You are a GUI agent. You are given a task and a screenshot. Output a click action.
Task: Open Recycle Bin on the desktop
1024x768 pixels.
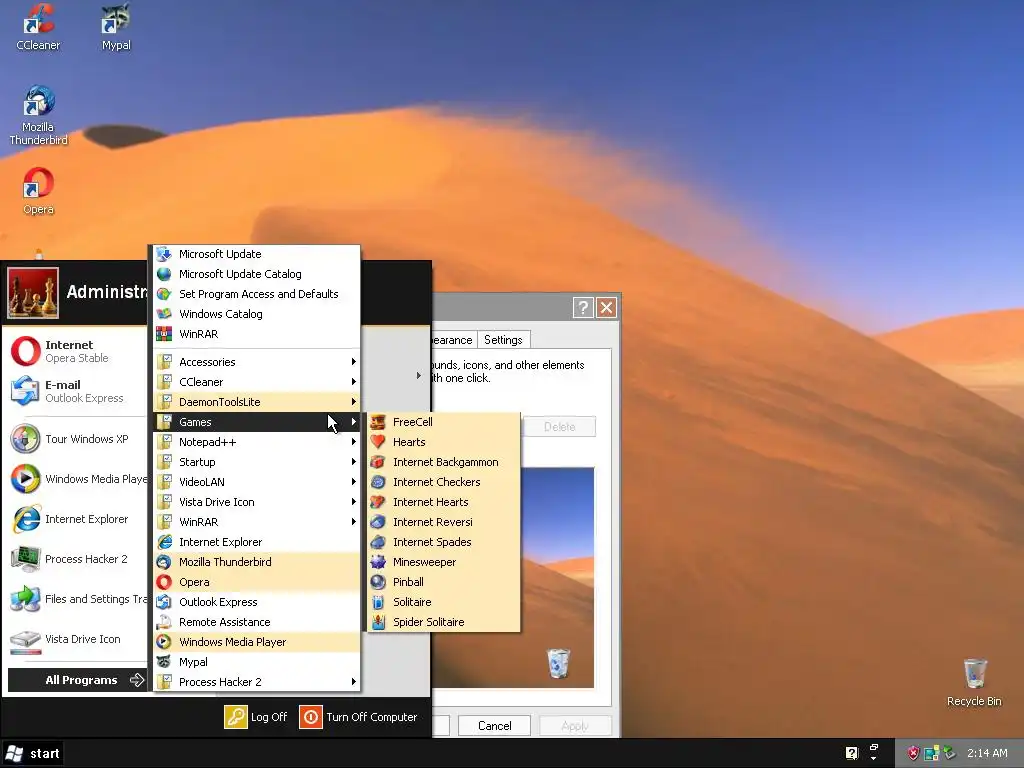tap(974, 682)
